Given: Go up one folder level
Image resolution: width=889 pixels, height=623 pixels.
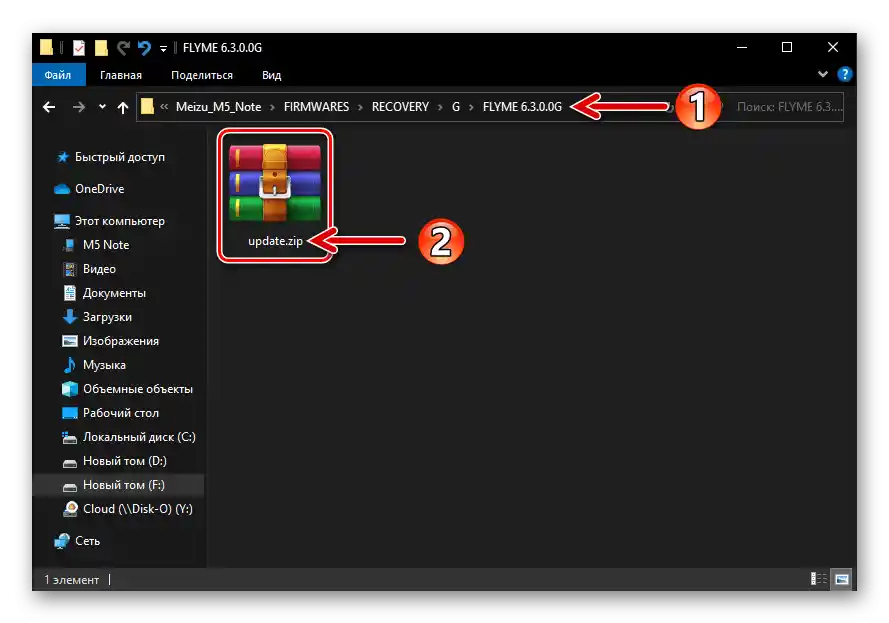Looking at the screenshot, I should (123, 107).
